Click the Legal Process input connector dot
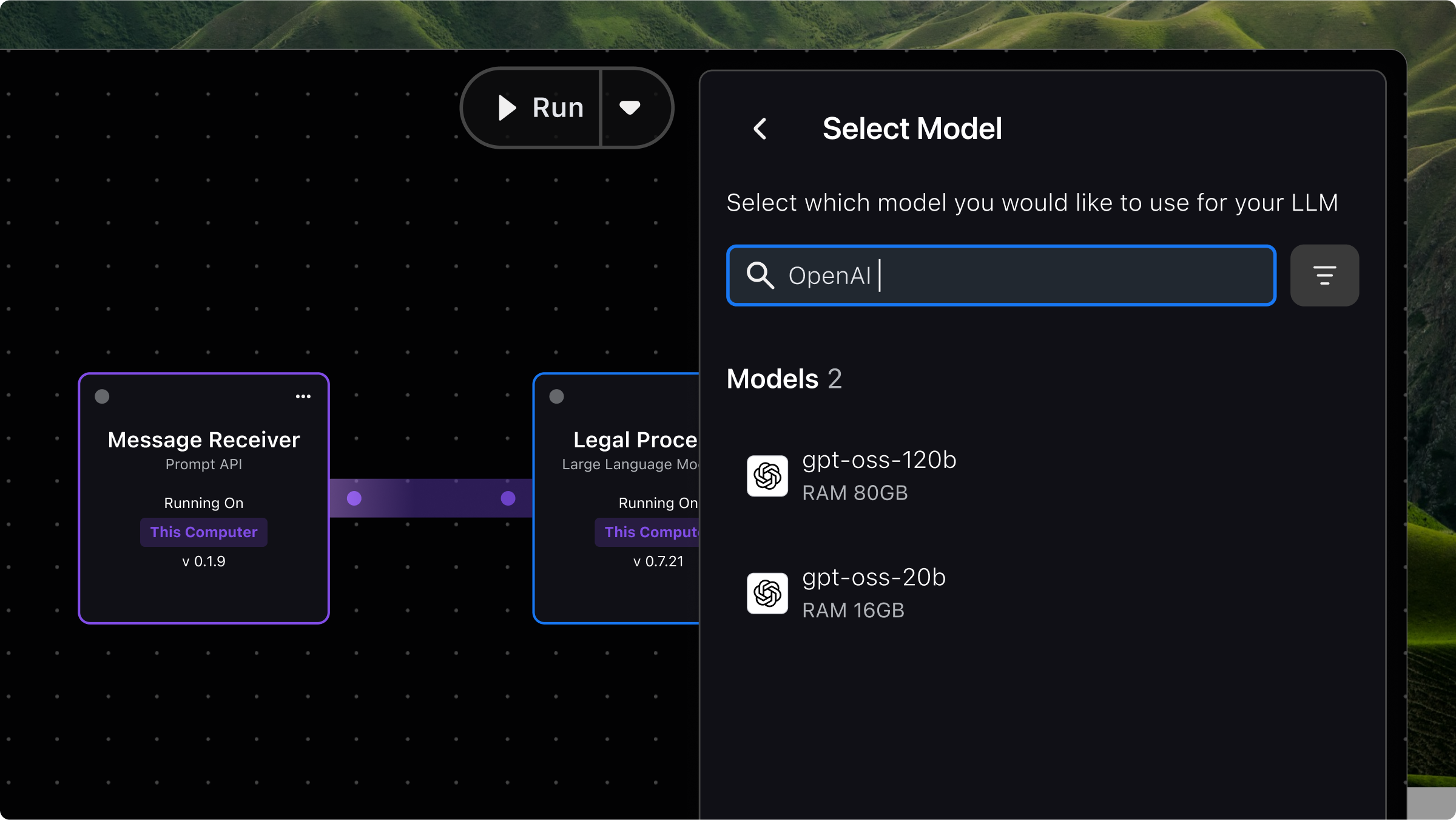 pyautogui.click(x=508, y=498)
